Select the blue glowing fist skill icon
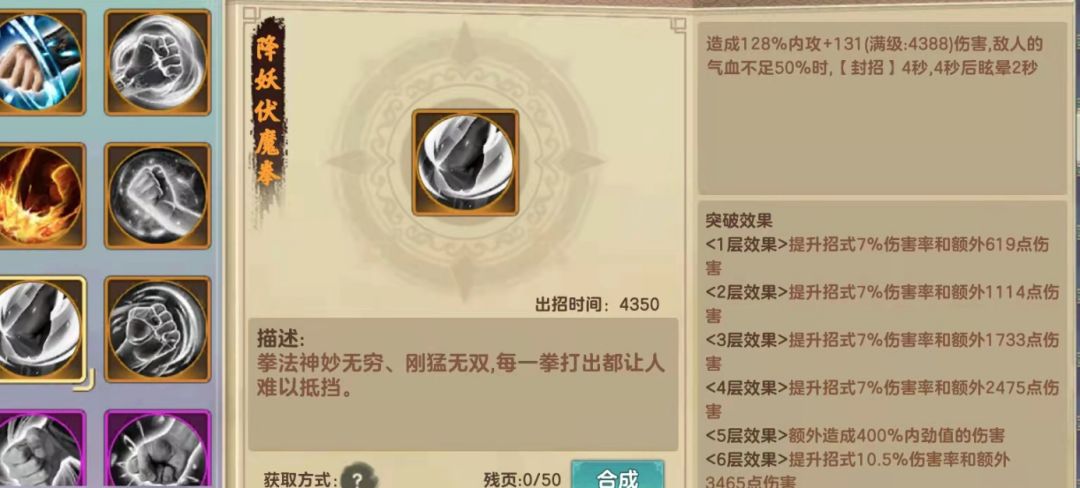 38,62
